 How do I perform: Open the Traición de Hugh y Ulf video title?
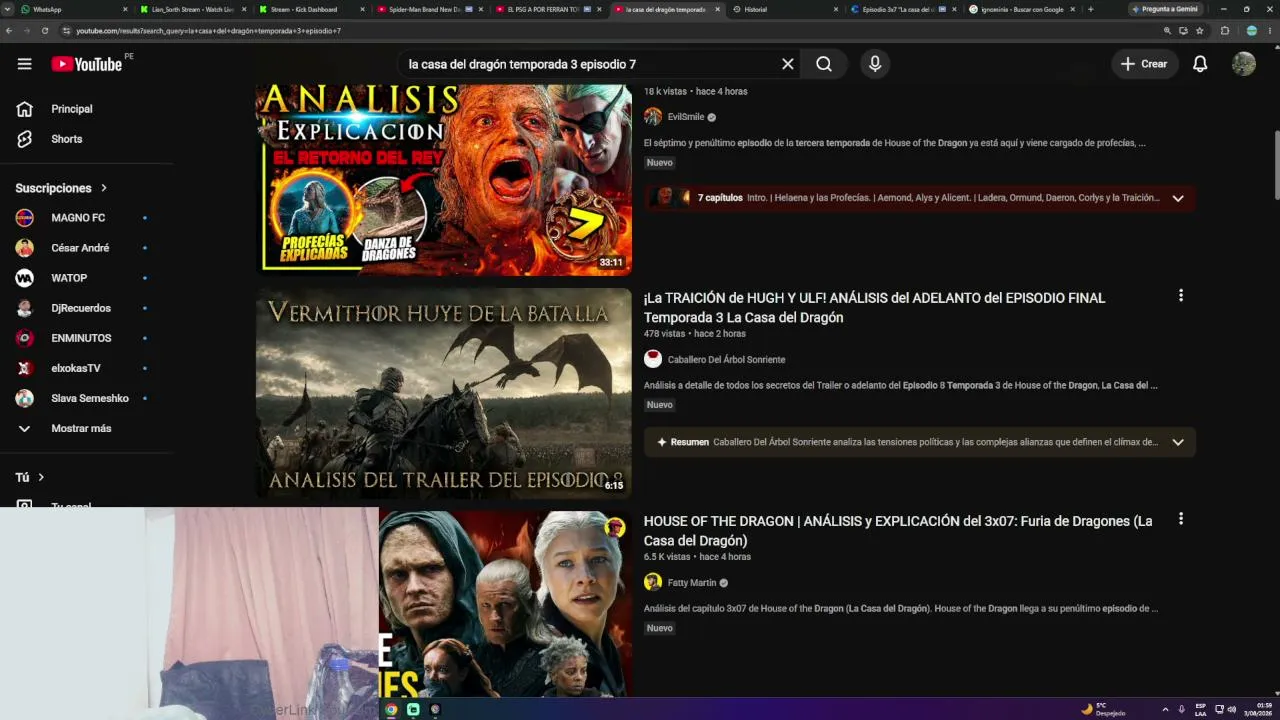pos(874,308)
